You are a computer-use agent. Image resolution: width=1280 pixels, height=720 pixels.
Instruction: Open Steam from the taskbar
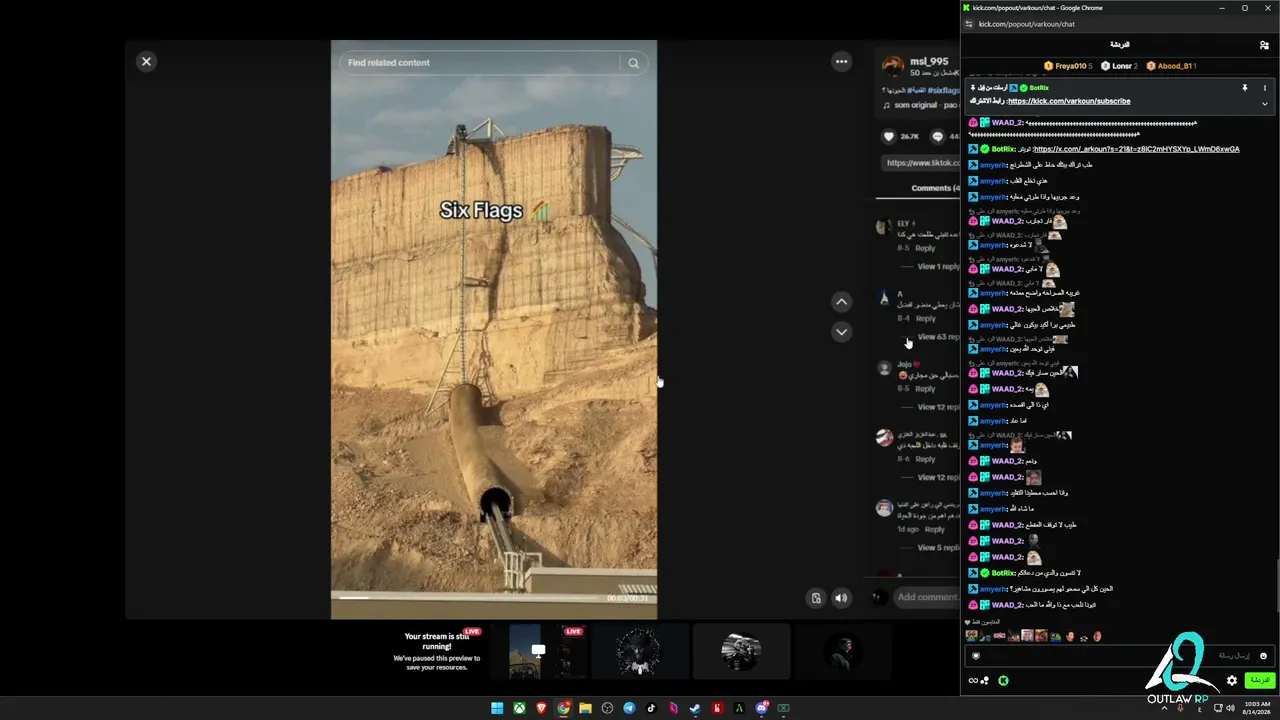pos(695,708)
